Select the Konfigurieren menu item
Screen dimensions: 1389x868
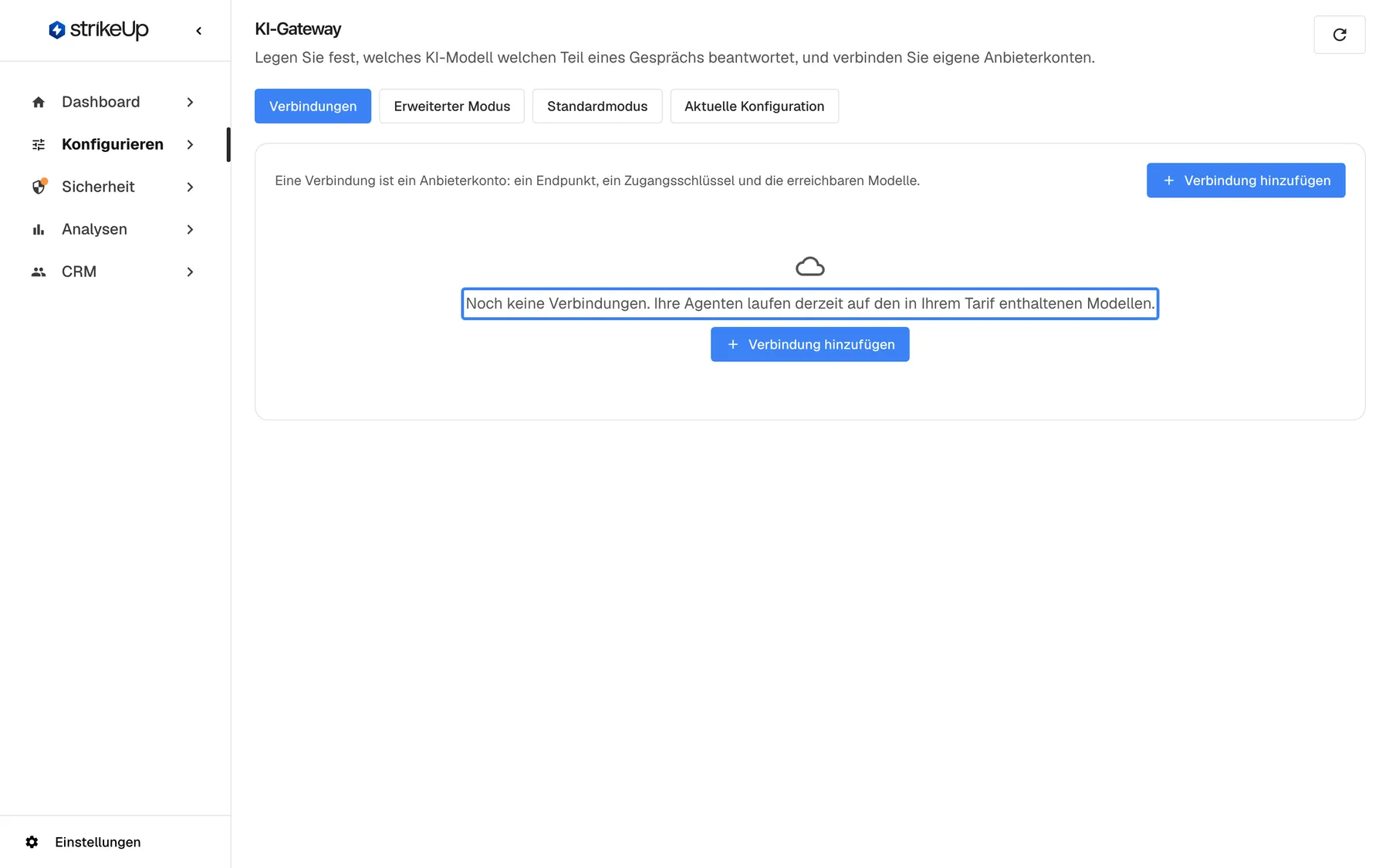tap(113, 144)
